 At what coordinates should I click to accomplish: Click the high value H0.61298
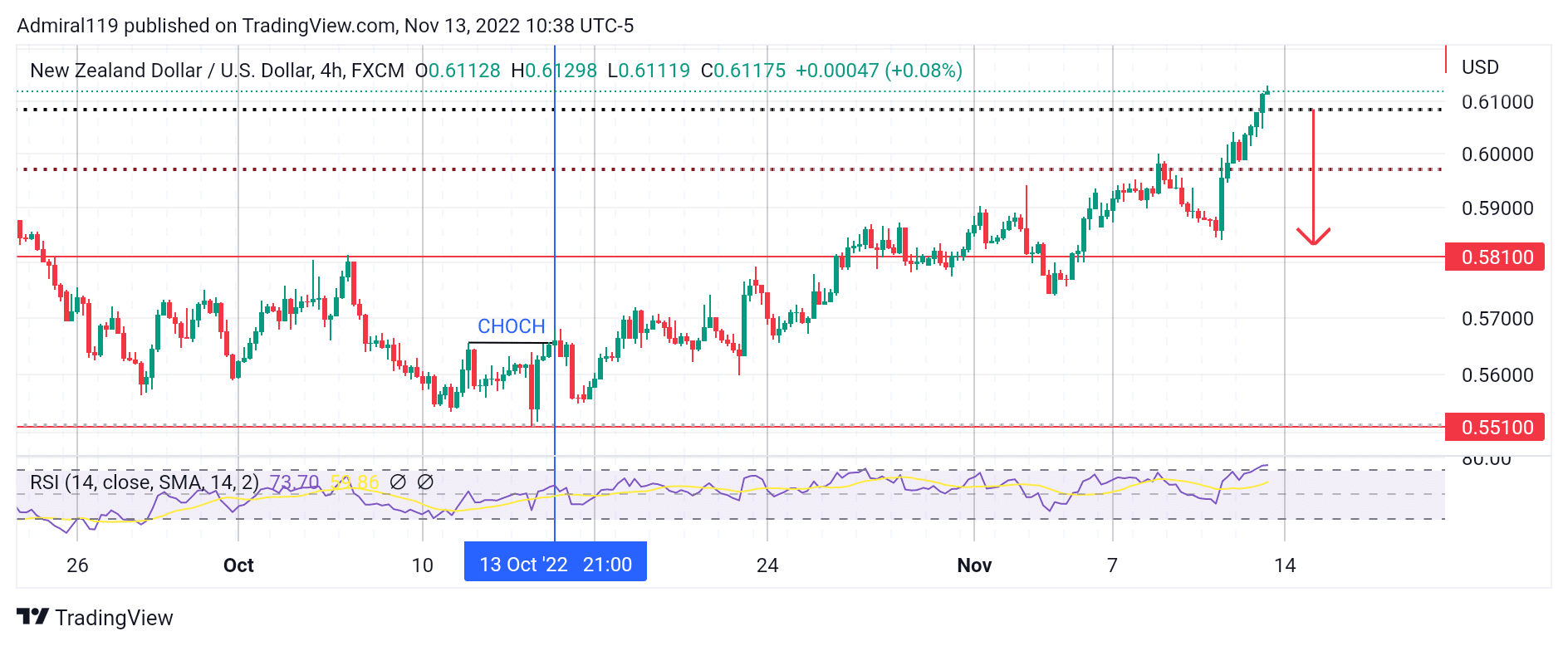click(x=554, y=71)
